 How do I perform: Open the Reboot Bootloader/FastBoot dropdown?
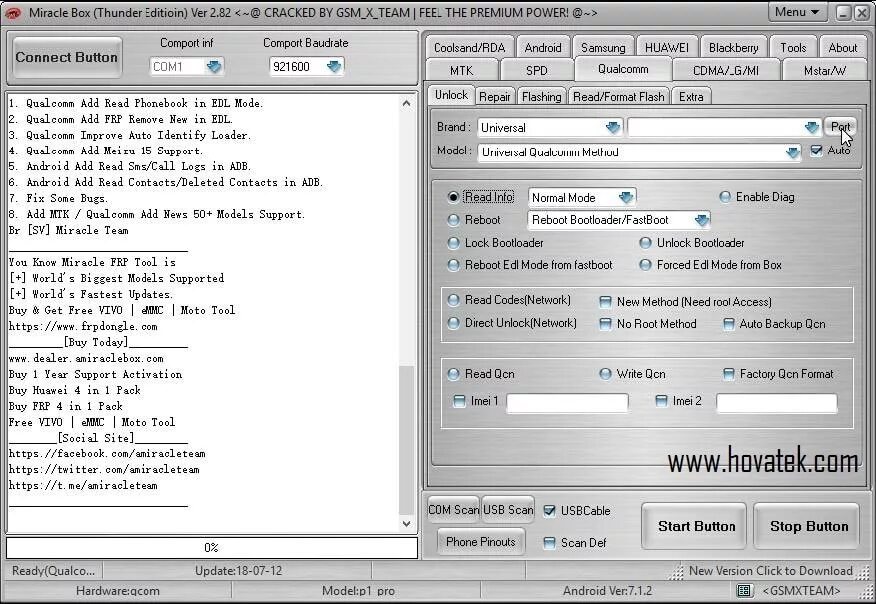[702, 220]
